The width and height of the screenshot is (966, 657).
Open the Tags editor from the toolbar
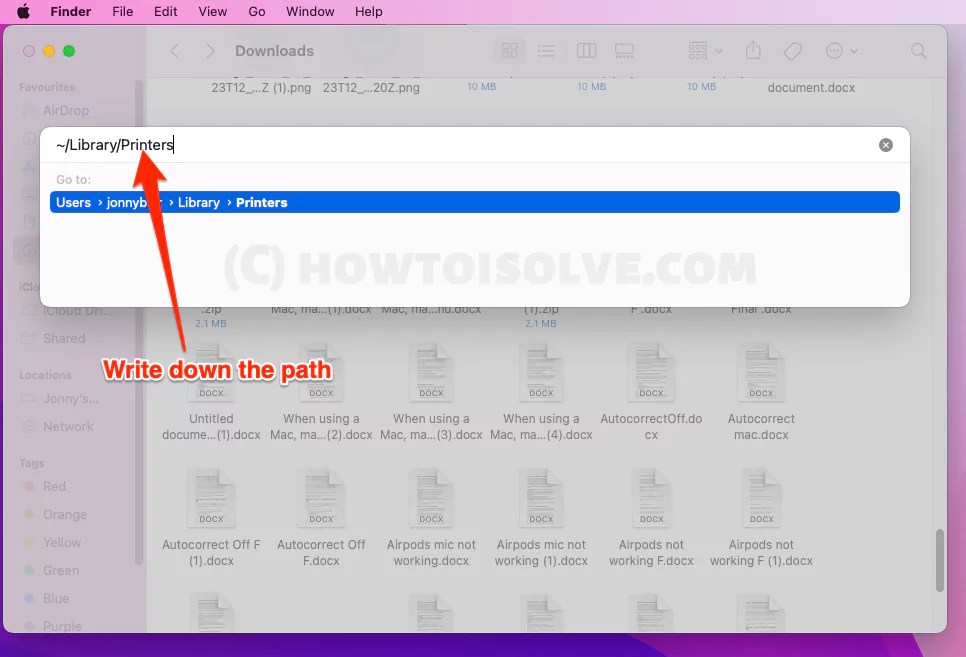[793, 50]
